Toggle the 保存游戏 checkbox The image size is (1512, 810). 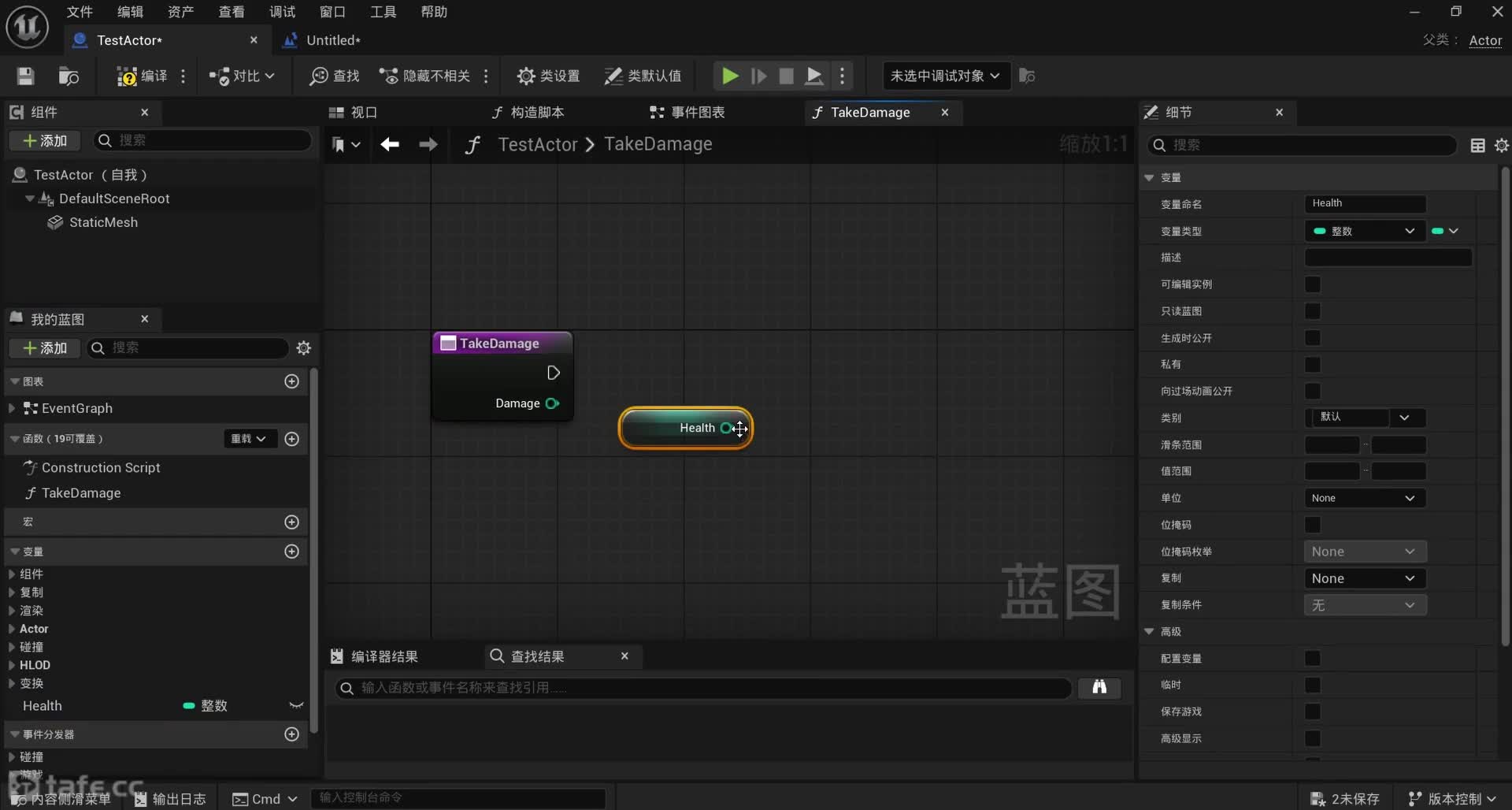click(x=1312, y=712)
